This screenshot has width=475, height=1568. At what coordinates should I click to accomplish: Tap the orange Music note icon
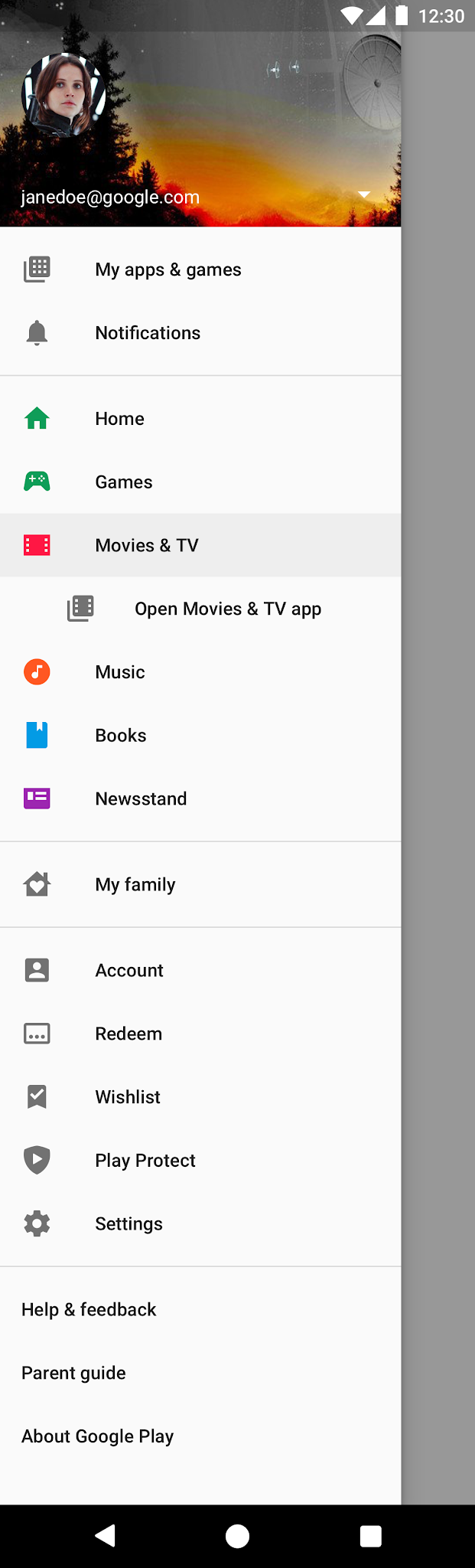point(37,672)
